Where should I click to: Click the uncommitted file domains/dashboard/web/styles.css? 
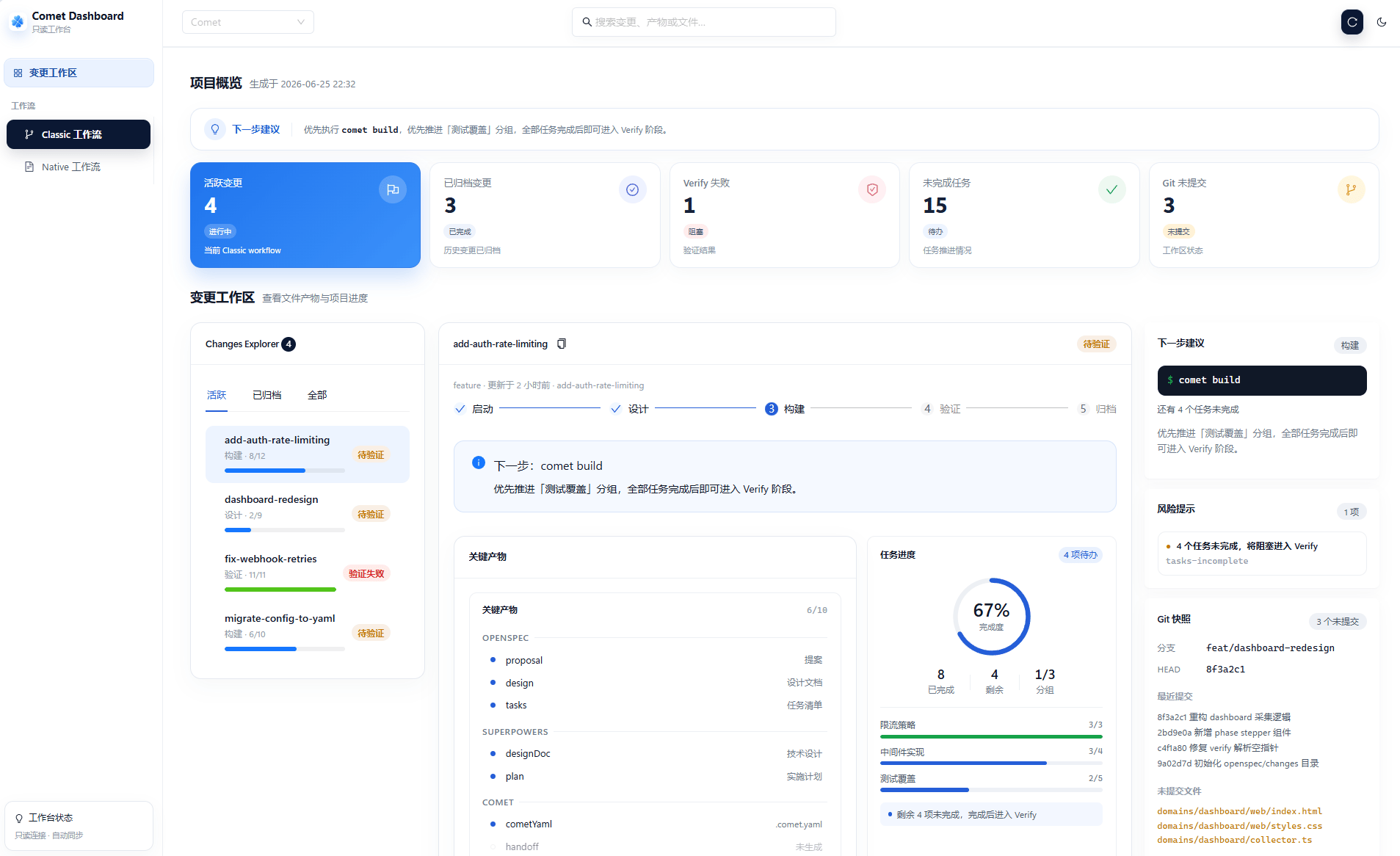tap(1239, 826)
